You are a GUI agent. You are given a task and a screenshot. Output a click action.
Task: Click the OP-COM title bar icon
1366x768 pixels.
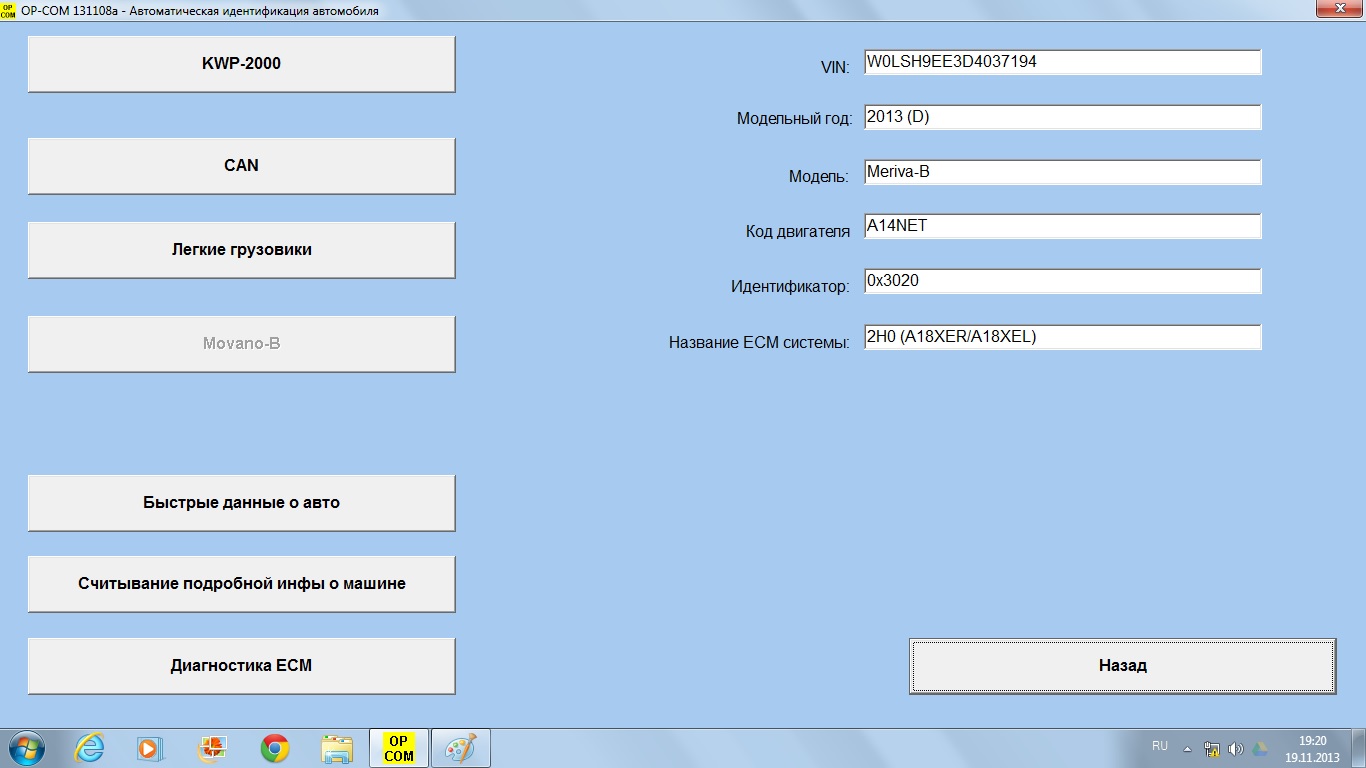[x=9, y=9]
